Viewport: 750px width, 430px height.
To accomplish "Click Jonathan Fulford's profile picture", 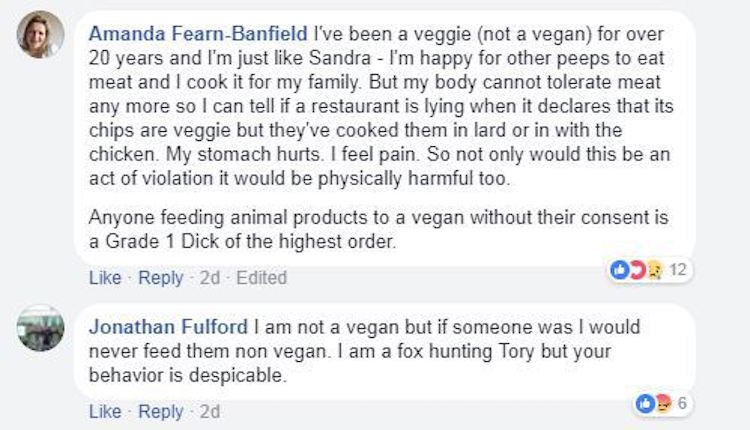I will pyautogui.click(x=40, y=329).
